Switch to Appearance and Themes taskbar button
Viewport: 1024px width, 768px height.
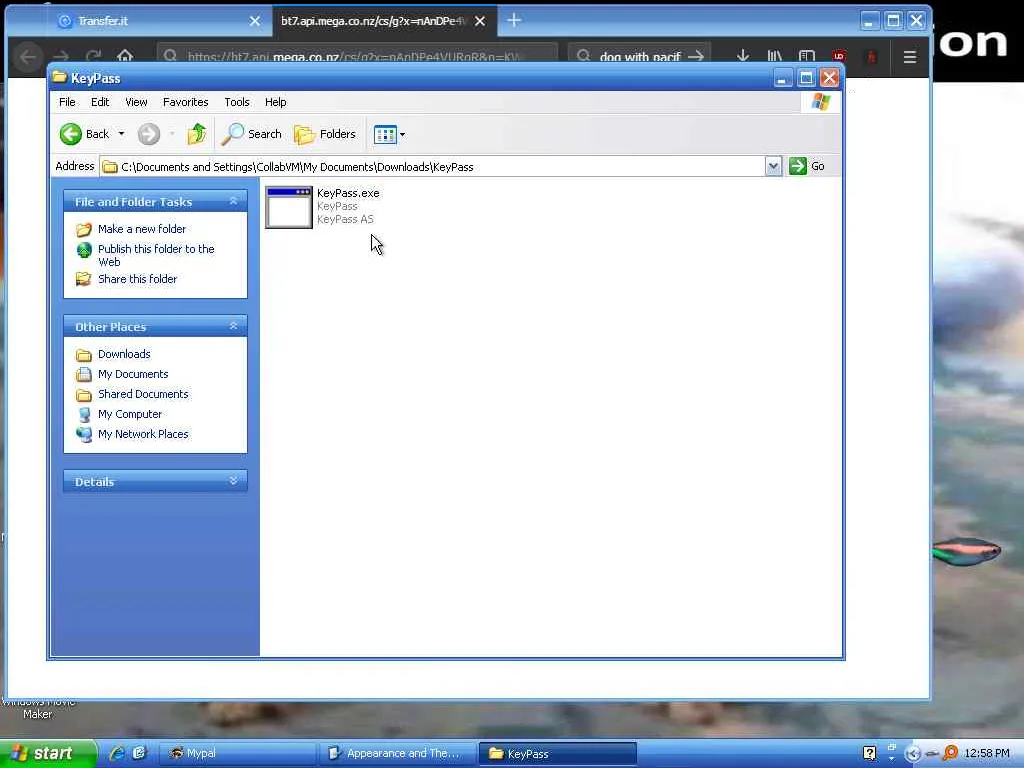(396, 754)
